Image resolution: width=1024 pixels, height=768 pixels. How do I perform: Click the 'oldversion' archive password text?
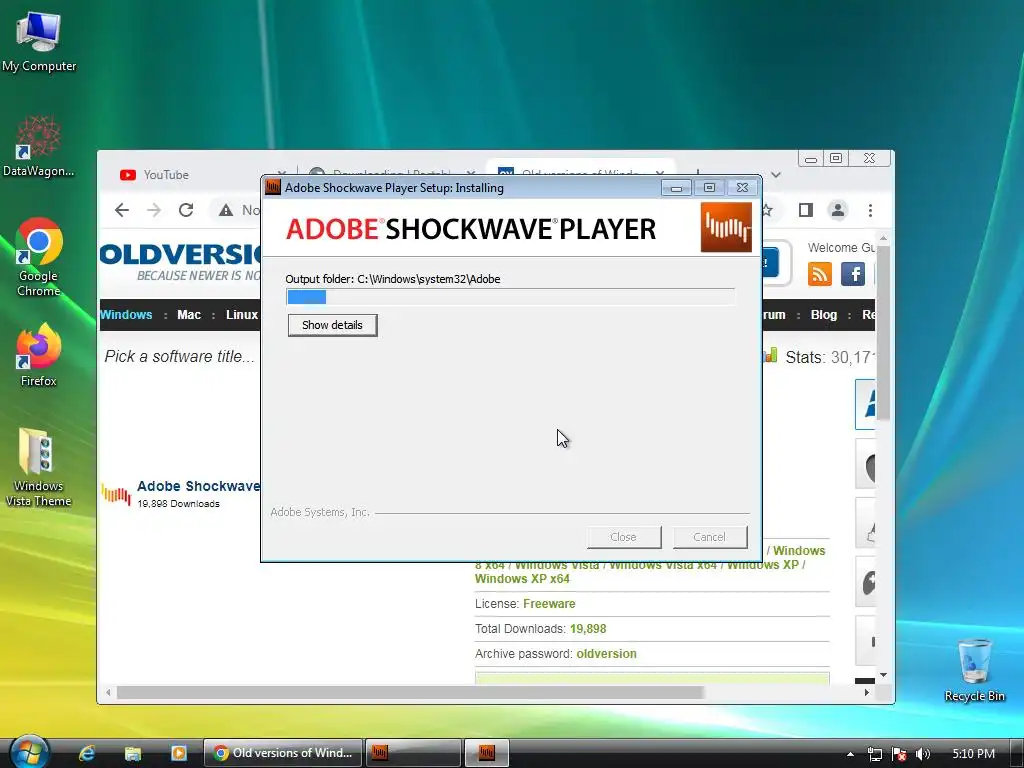click(x=606, y=654)
